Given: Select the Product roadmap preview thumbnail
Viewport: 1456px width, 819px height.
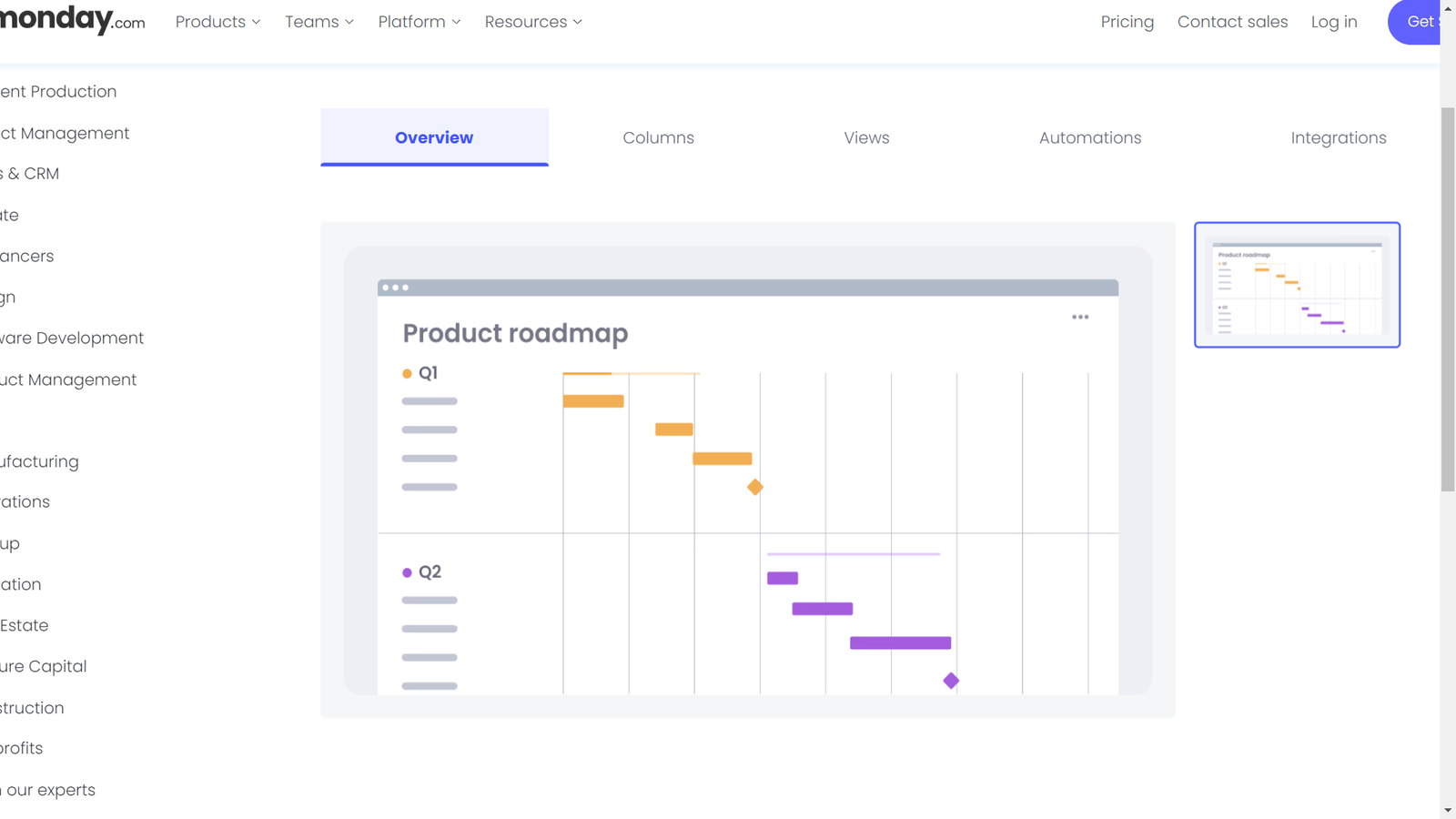Looking at the screenshot, I should point(1297,285).
